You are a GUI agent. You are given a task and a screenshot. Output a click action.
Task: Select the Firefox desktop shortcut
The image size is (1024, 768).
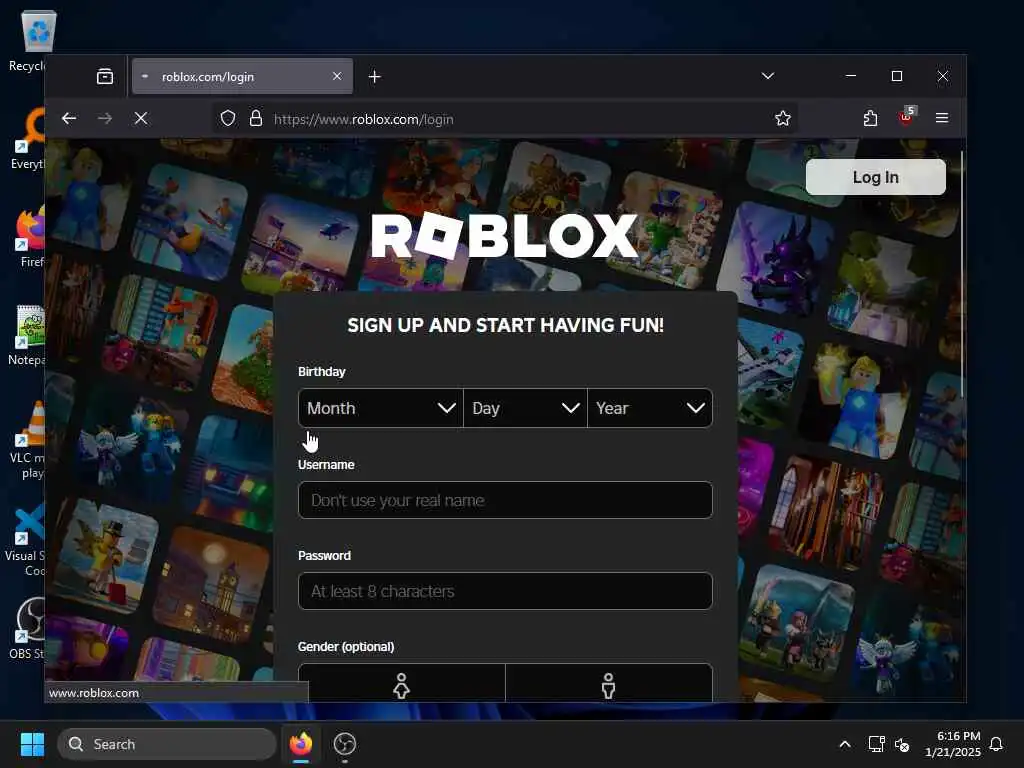click(29, 236)
